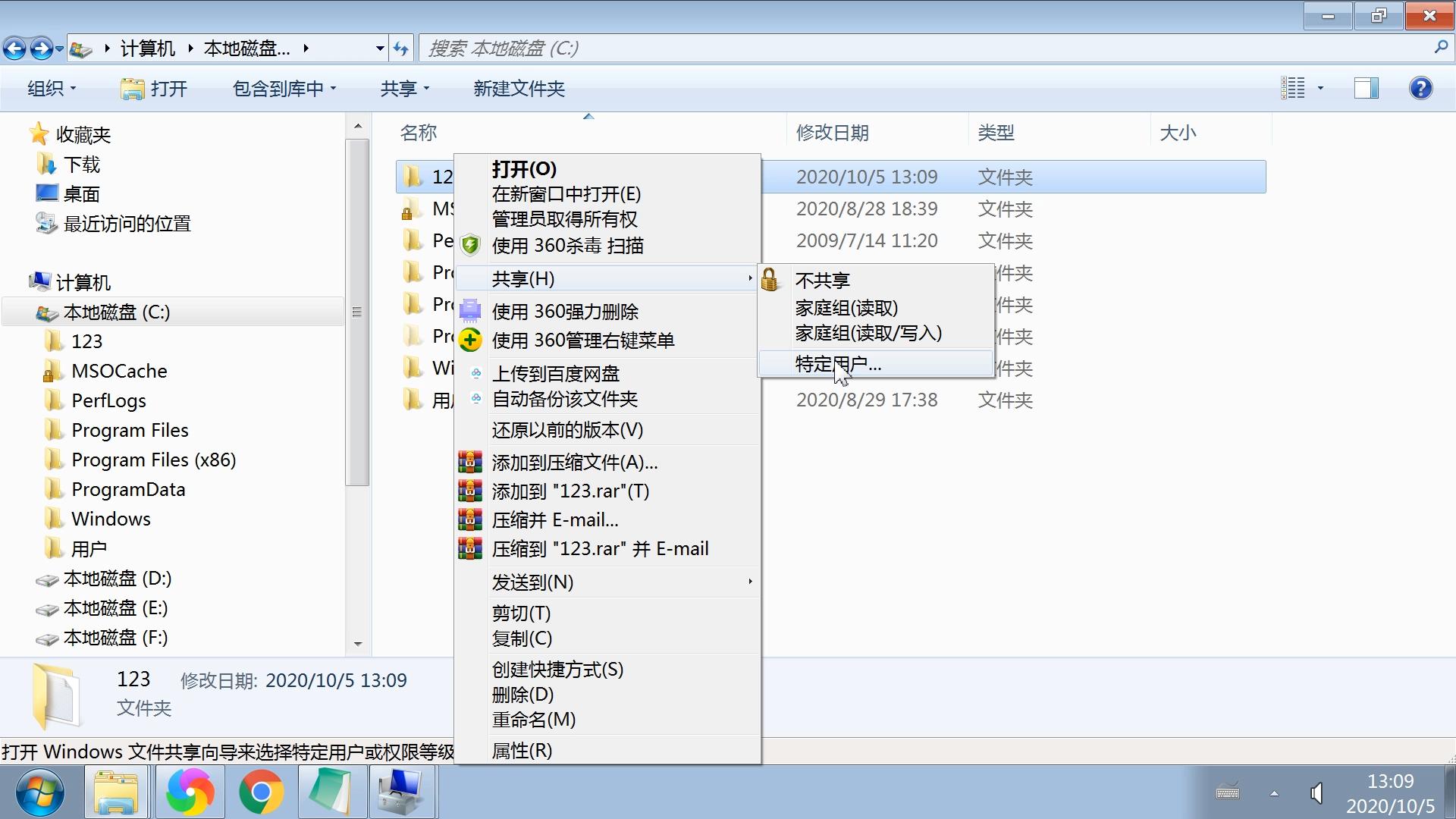Click the refresh arrows icon in address bar
The width and height of the screenshot is (1456, 819).
(x=401, y=49)
